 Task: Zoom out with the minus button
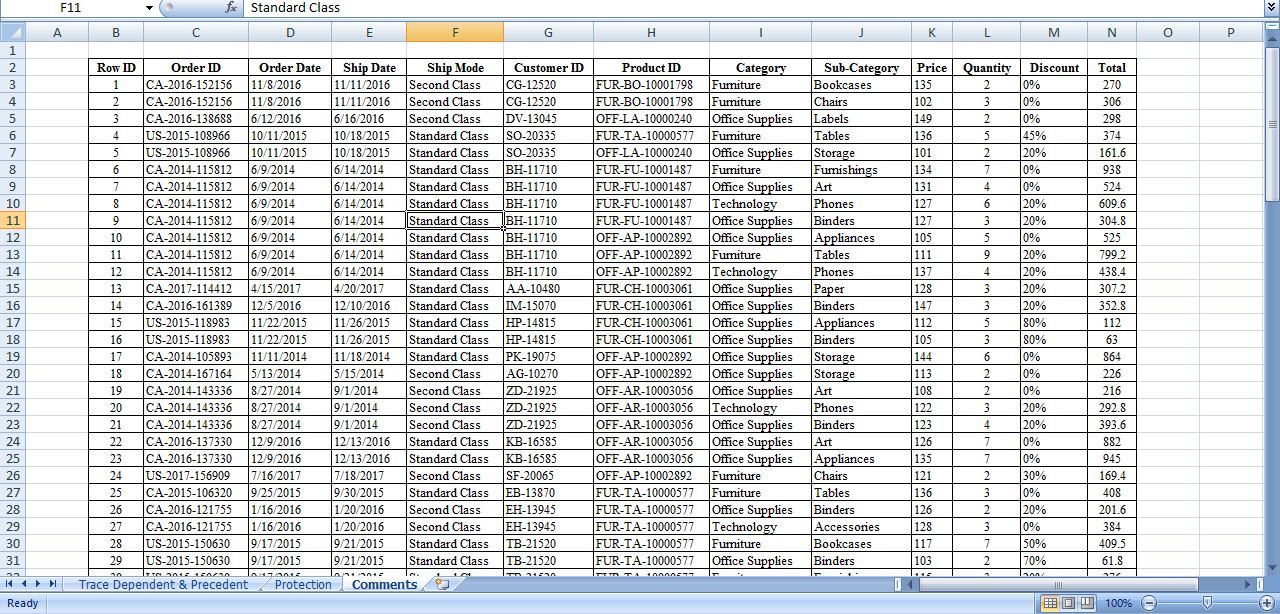[1149, 603]
